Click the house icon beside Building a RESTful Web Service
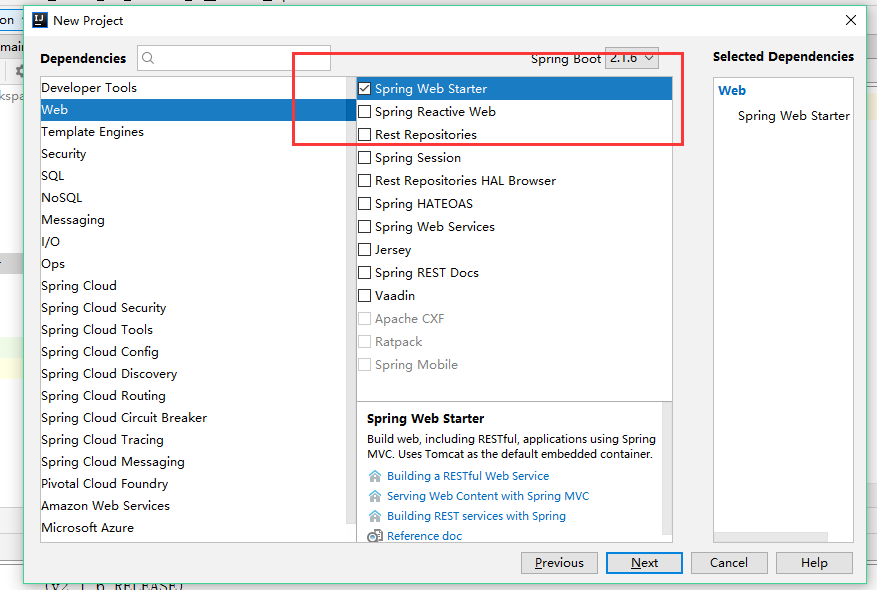The width and height of the screenshot is (877, 590). click(x=375, y=476)
